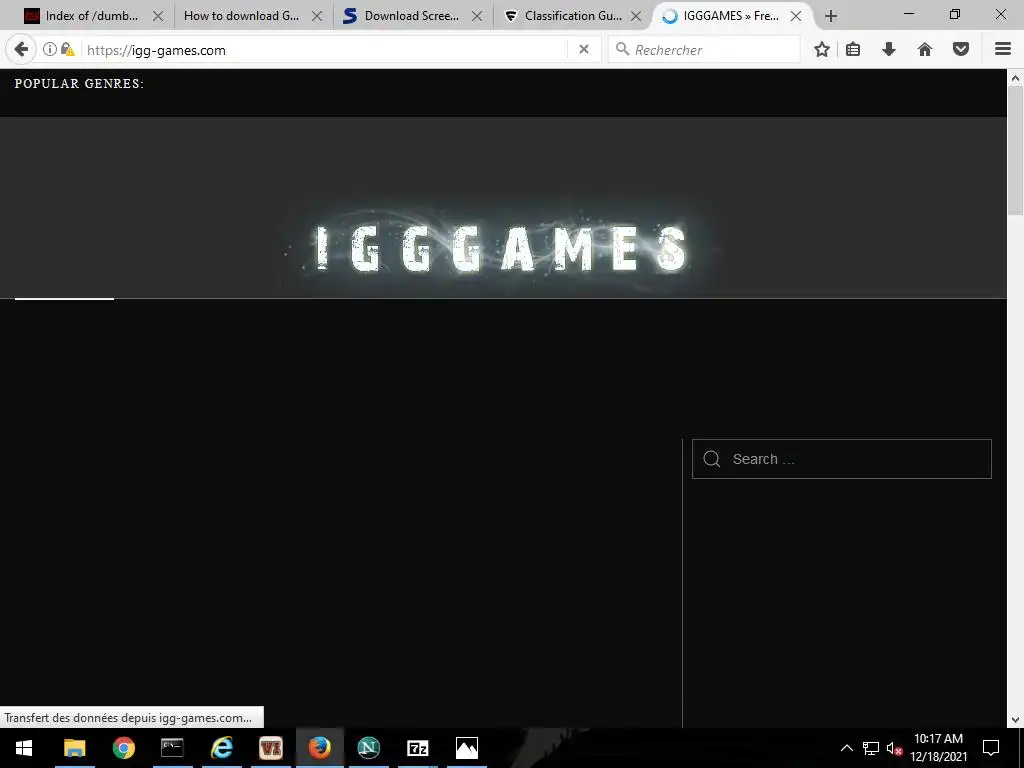Close the 'Index of /dumb...' tab
The image size is (1024, 768).
pyautogui.click(x=158, y=16)
